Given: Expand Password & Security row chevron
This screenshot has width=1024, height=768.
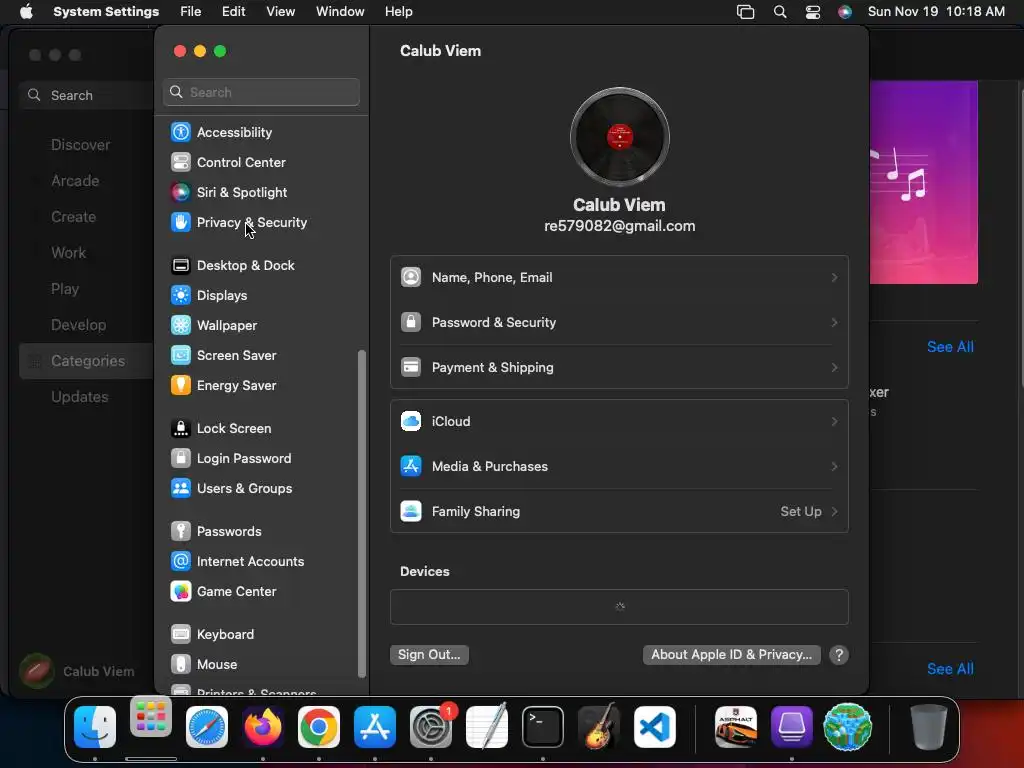Looking at the screenshot, I should pos(835,323).
